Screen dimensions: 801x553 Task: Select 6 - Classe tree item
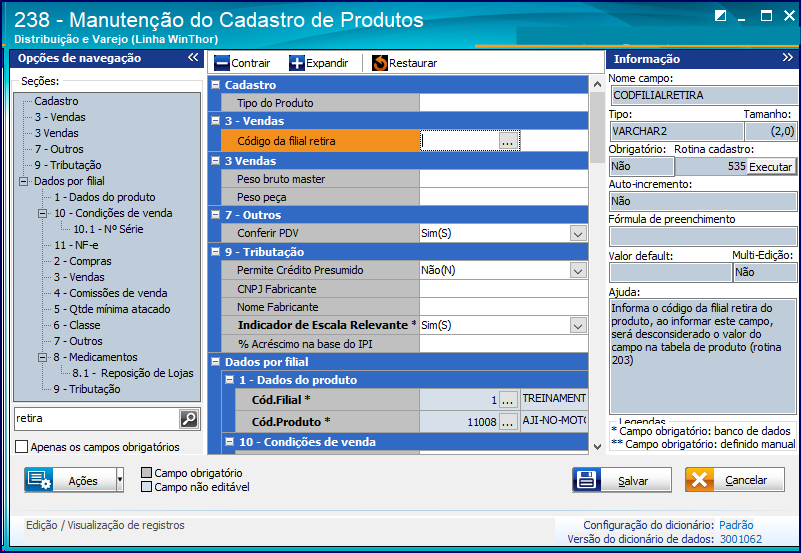[77, 325]
